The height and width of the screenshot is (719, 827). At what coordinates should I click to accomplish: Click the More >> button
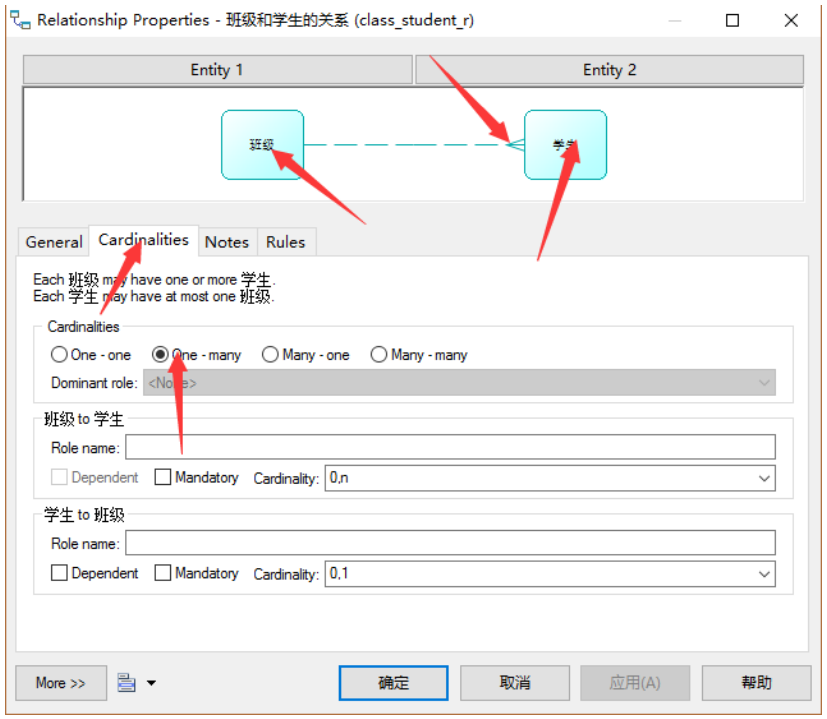(x=61, y=683)
